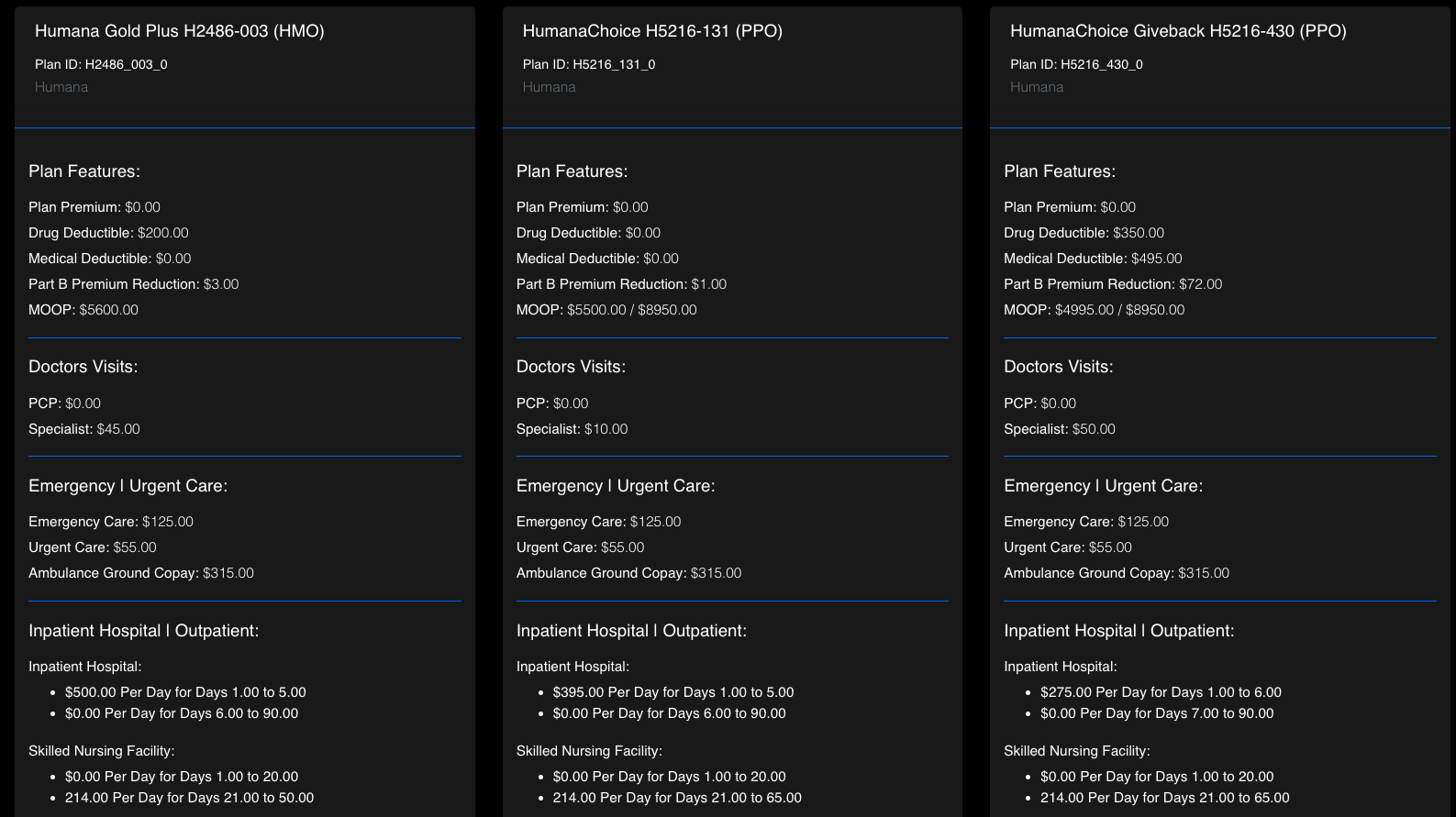Click Plan ID H5216_430_0
1456x817 pixels.
1076,64
